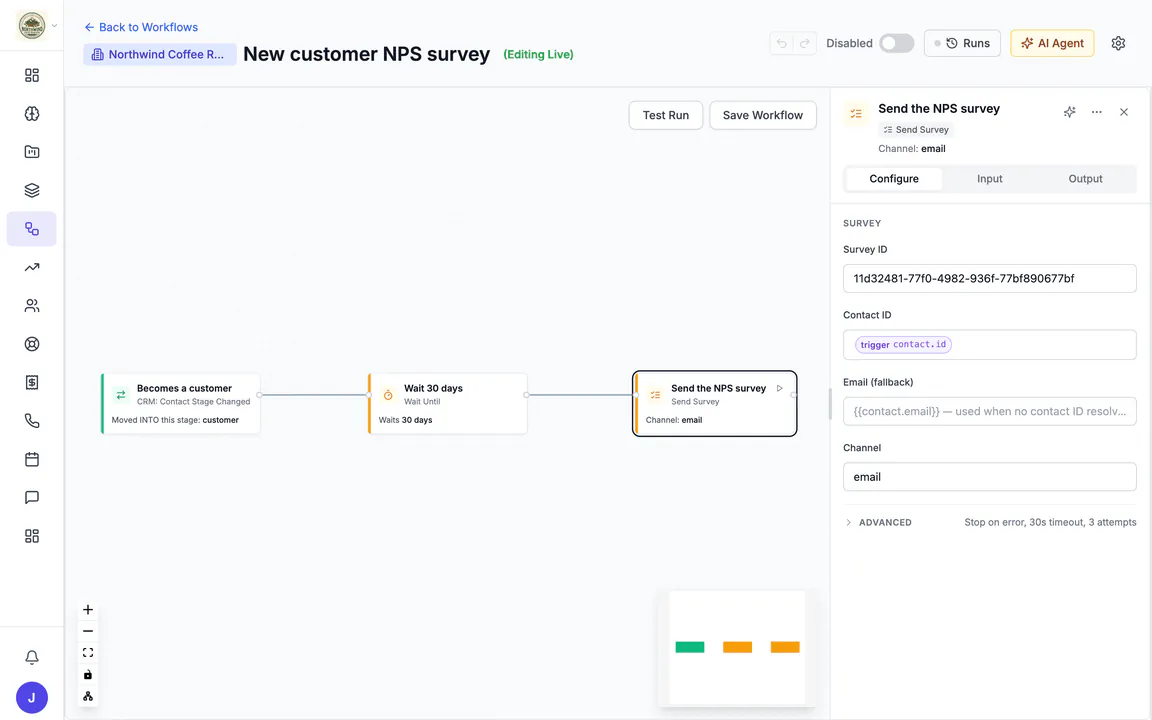Open the organization logo dropdown
The height and width of the screenshot is (720, 1152).
coord(37,25)
